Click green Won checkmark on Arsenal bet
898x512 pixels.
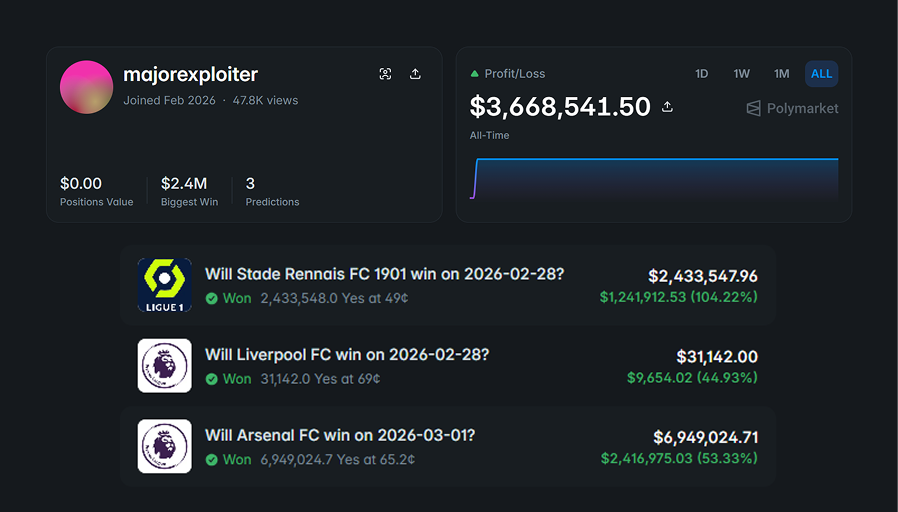click(211, 460)
